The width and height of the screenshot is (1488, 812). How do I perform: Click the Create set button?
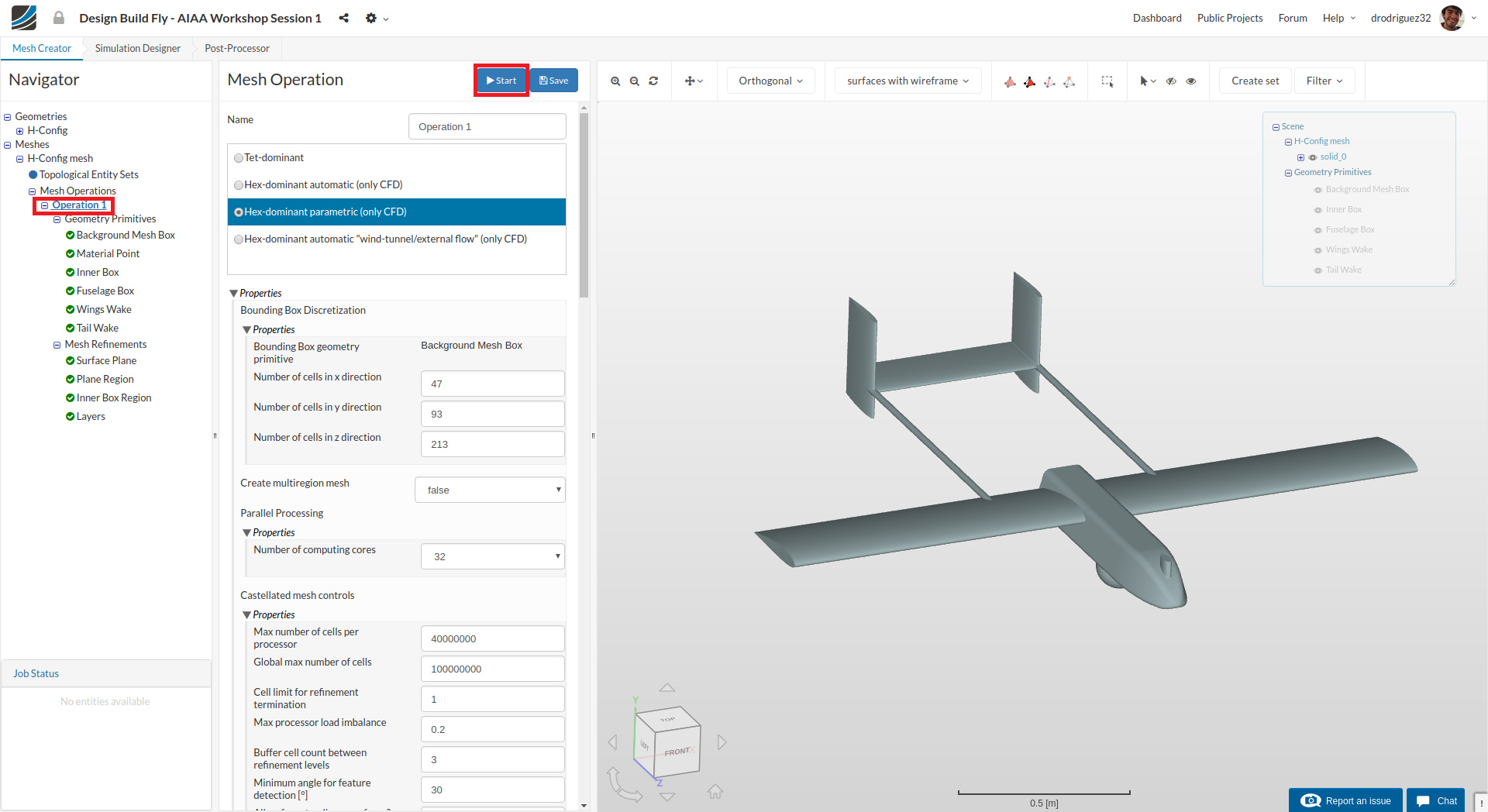coord(1255,81)
